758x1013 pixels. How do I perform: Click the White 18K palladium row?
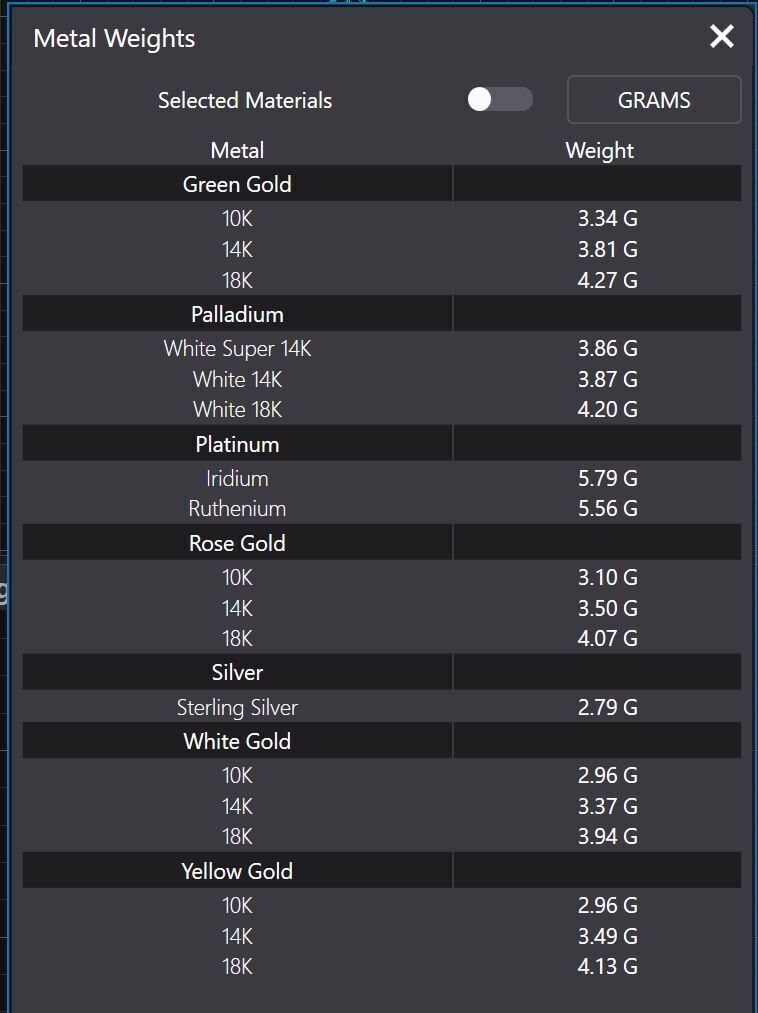point(237,409)
